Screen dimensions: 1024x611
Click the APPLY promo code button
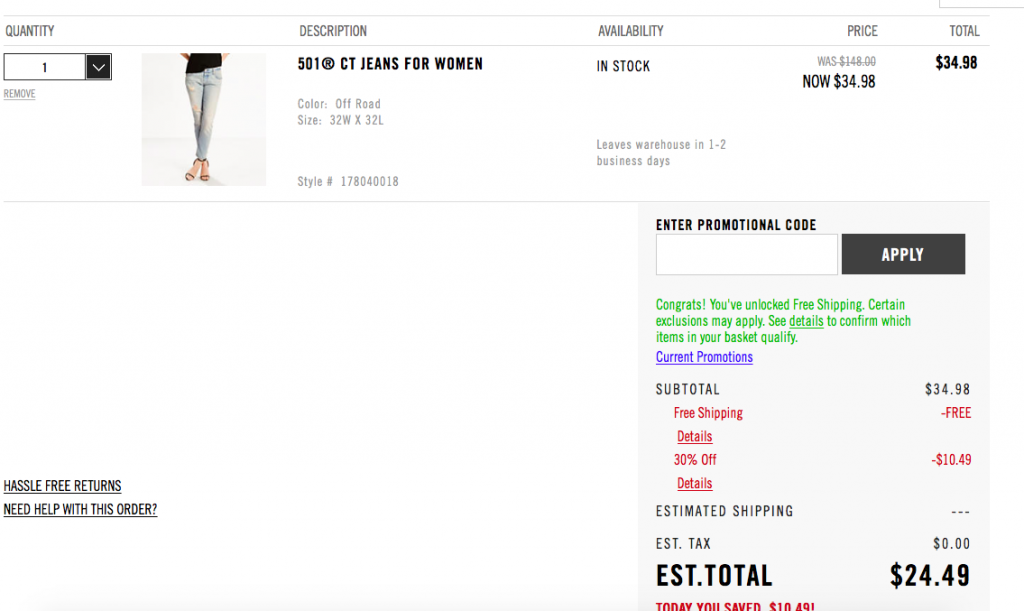tap(903, 254)
